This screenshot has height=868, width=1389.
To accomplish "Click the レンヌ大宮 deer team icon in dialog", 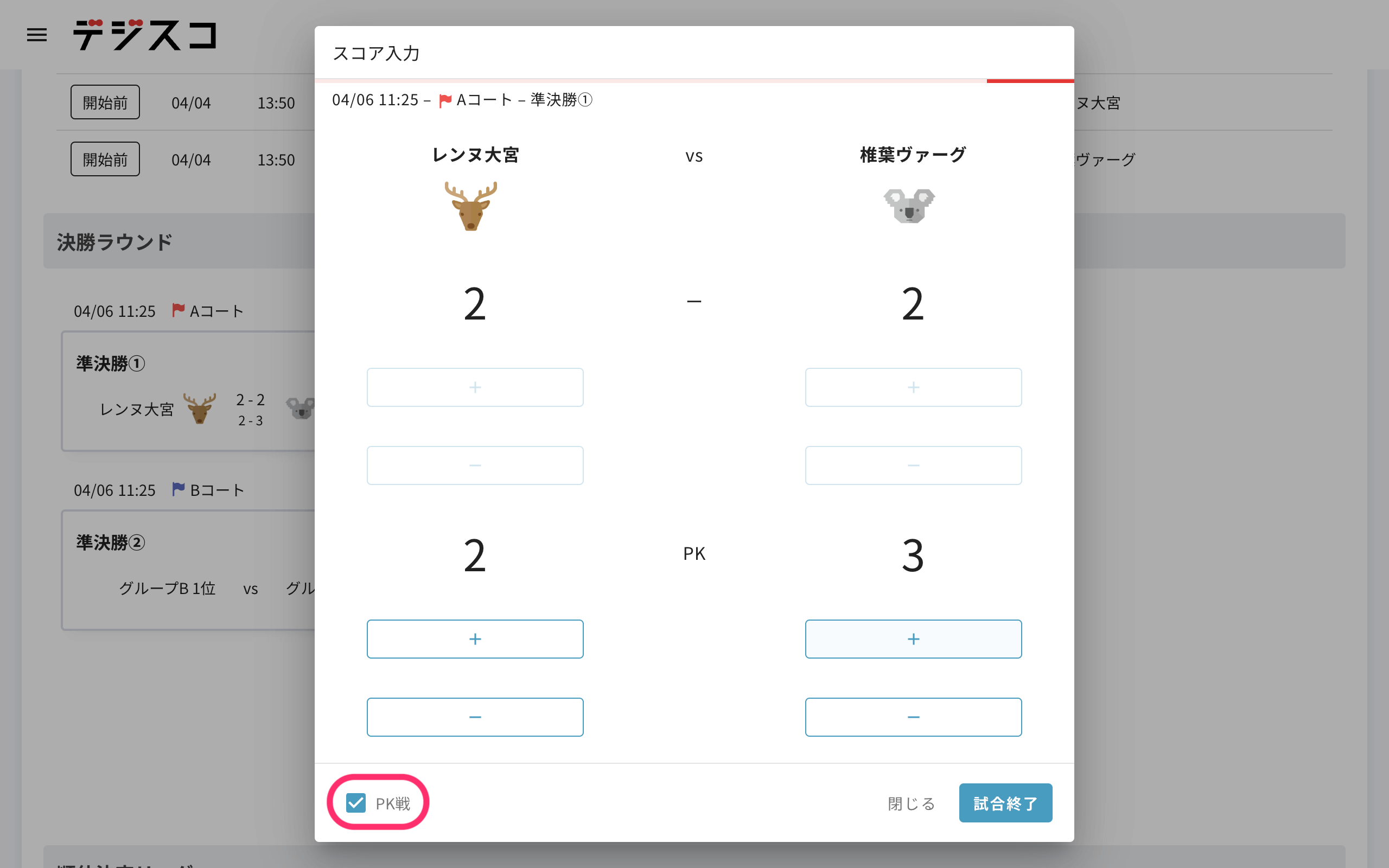I will (x=471, y=206).
